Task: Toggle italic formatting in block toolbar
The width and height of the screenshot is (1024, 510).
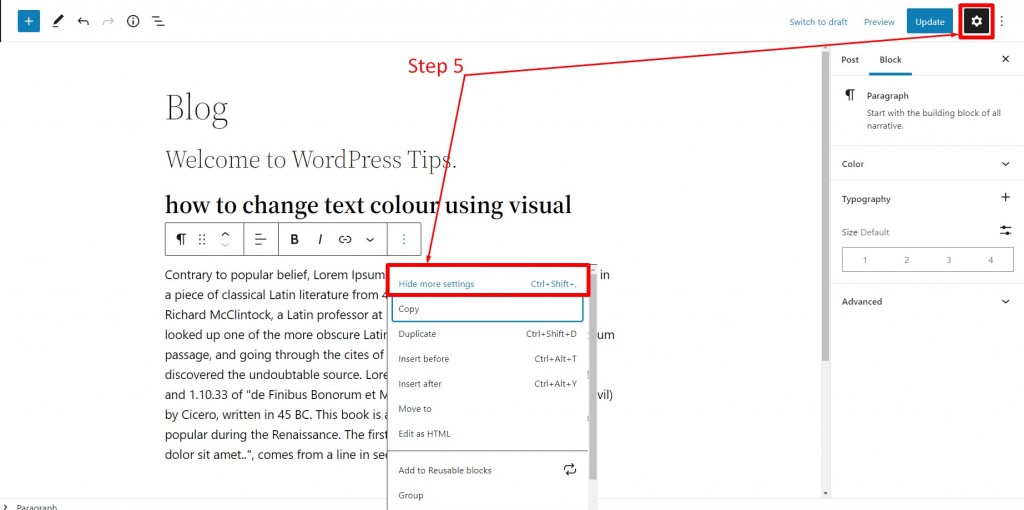Action: click(x=320, y=240)
